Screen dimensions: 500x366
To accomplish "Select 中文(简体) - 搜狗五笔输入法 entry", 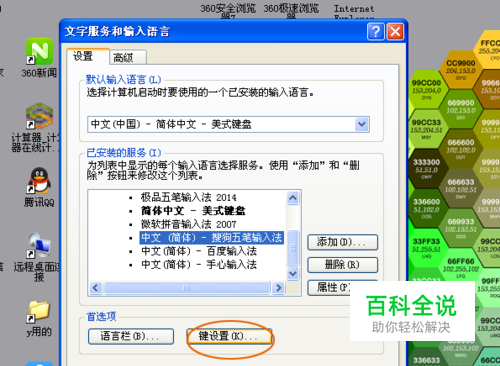I will 212,238.
